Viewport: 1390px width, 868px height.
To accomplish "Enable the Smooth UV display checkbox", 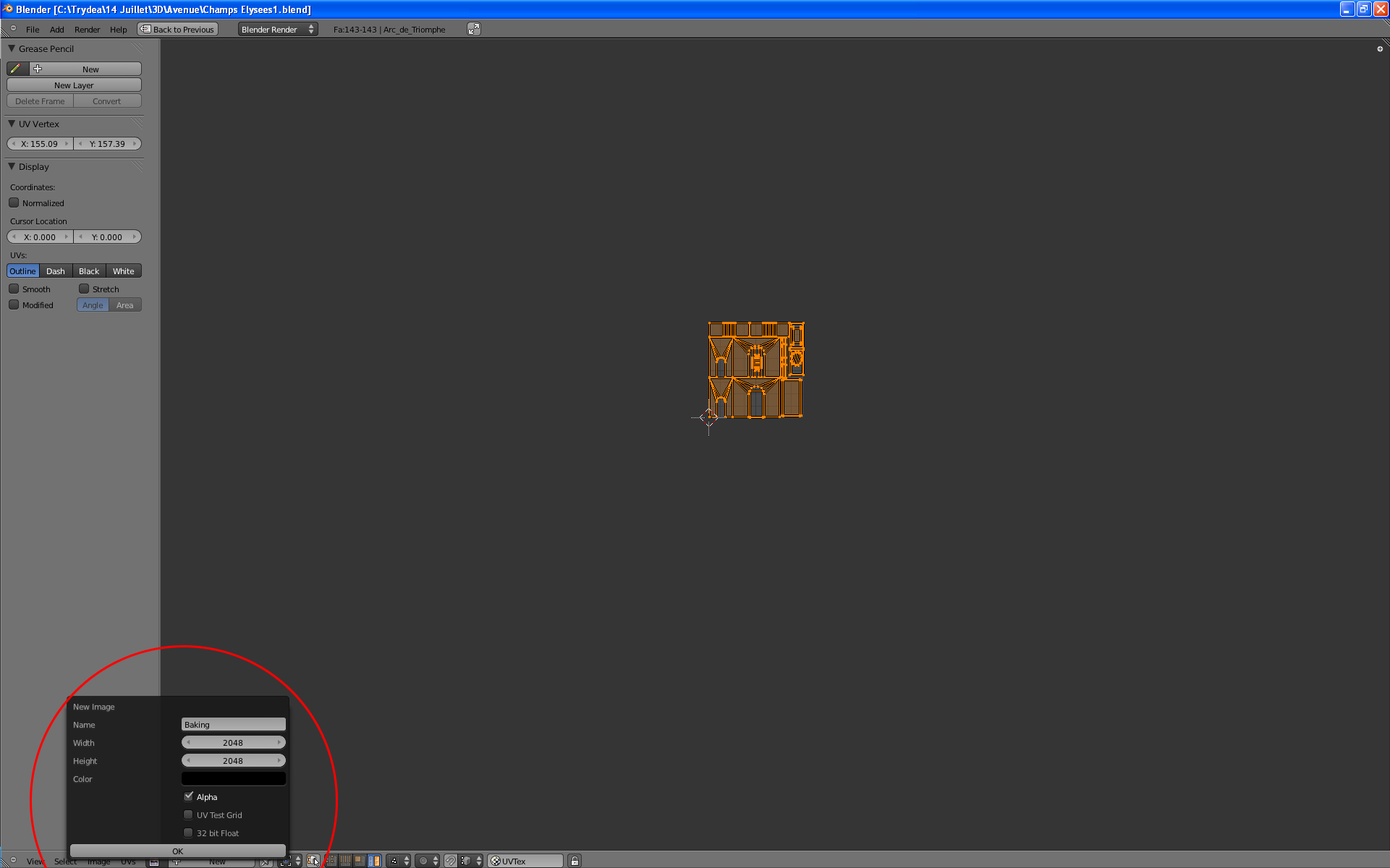I will (x=14, y=289).
